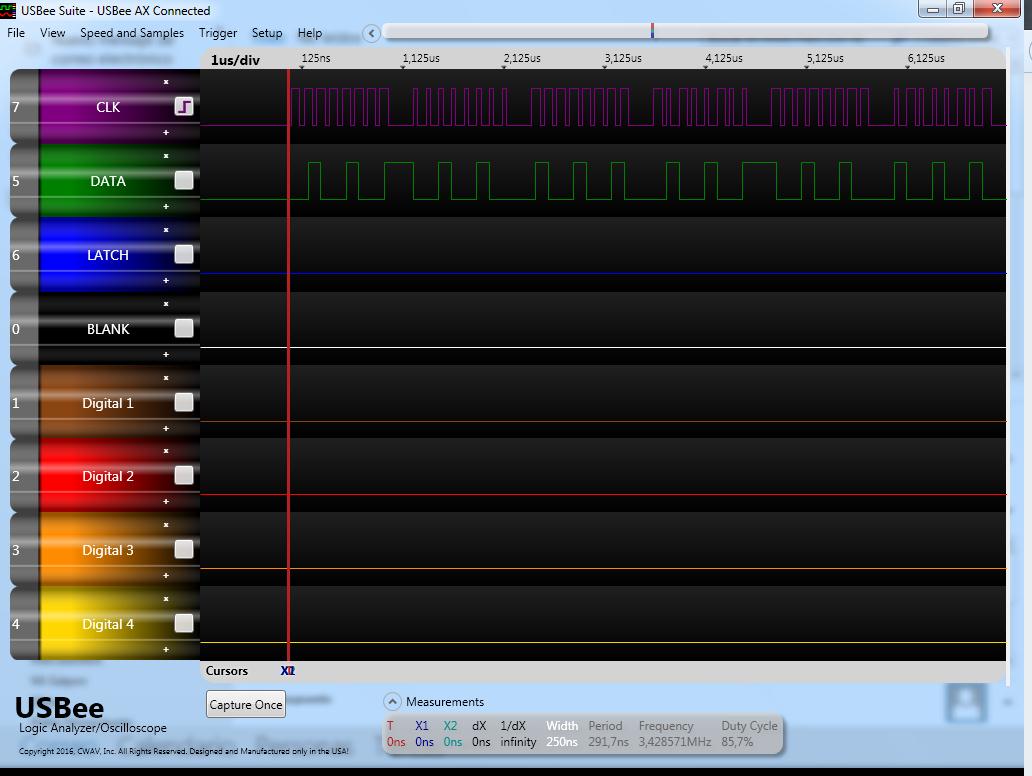Viewport: 1032px width, 776px height.
Task: Open the Help menu
Action: (309, 33)
